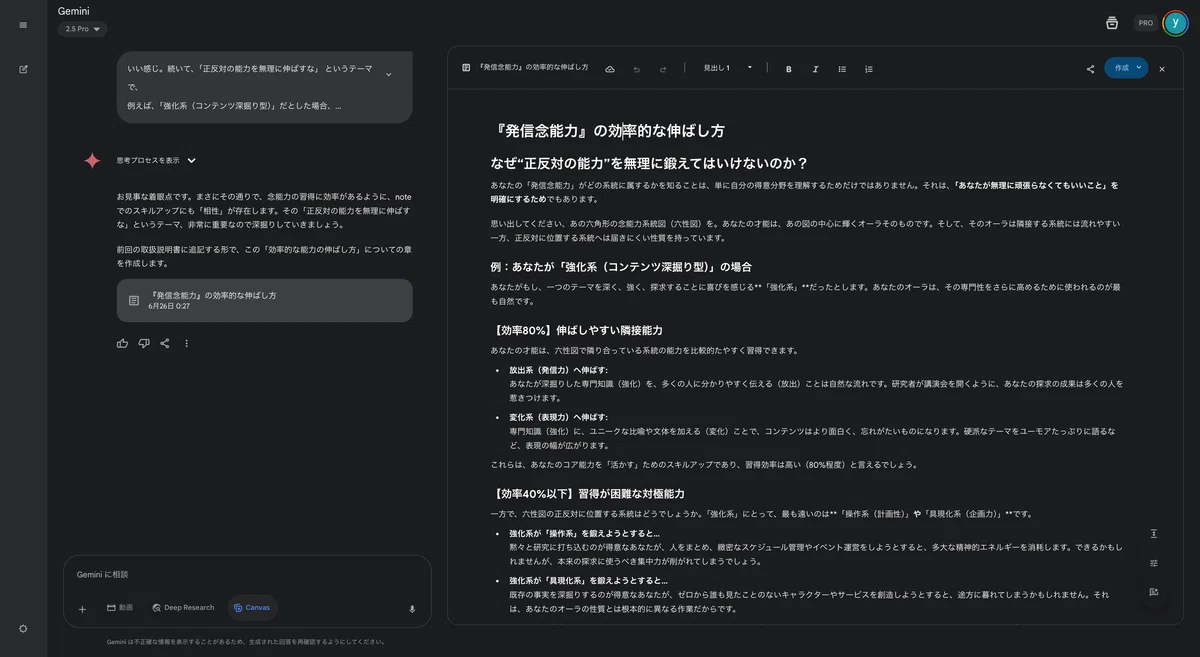The height and width of the screenshot is (657, 1200).
Task: Give the response a thumbs up
Action: click(122, 343)
